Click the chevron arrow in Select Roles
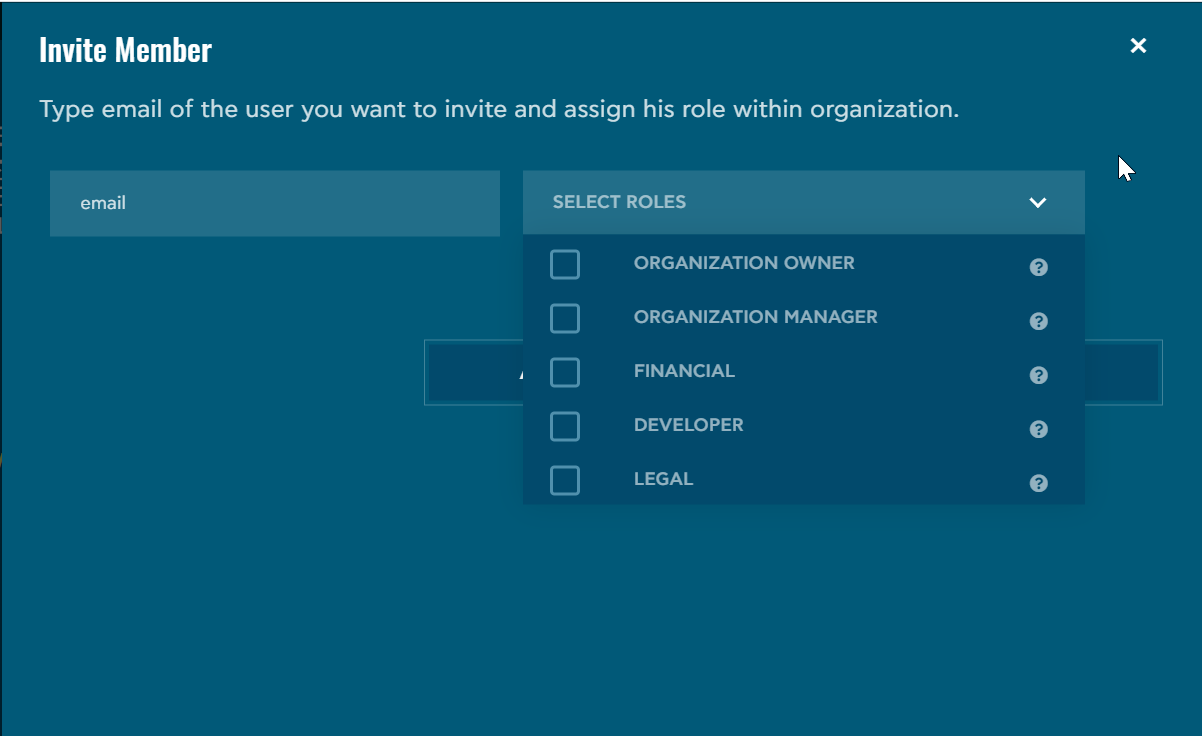The height and width of the screenshot is (736, 1202). (1037, 203)
